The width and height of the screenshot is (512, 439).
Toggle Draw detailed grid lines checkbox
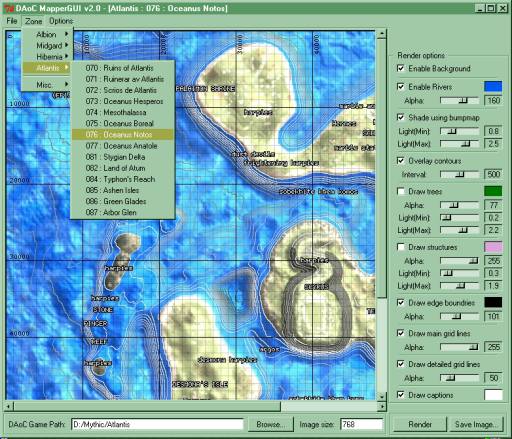point(401,364)
